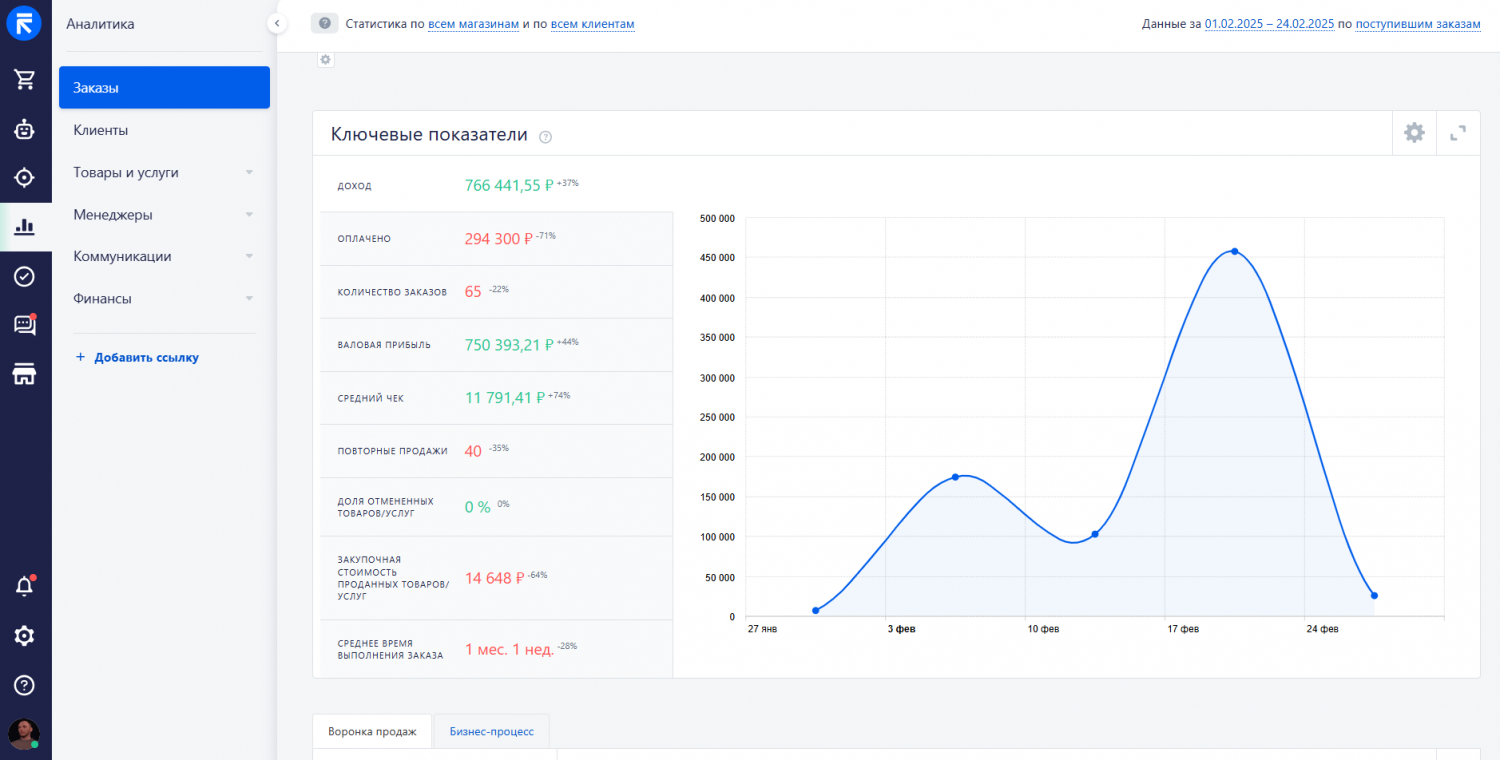Collapse the Analytics side panel
This screenshot has width=1500, height=760.
(277, 24)
